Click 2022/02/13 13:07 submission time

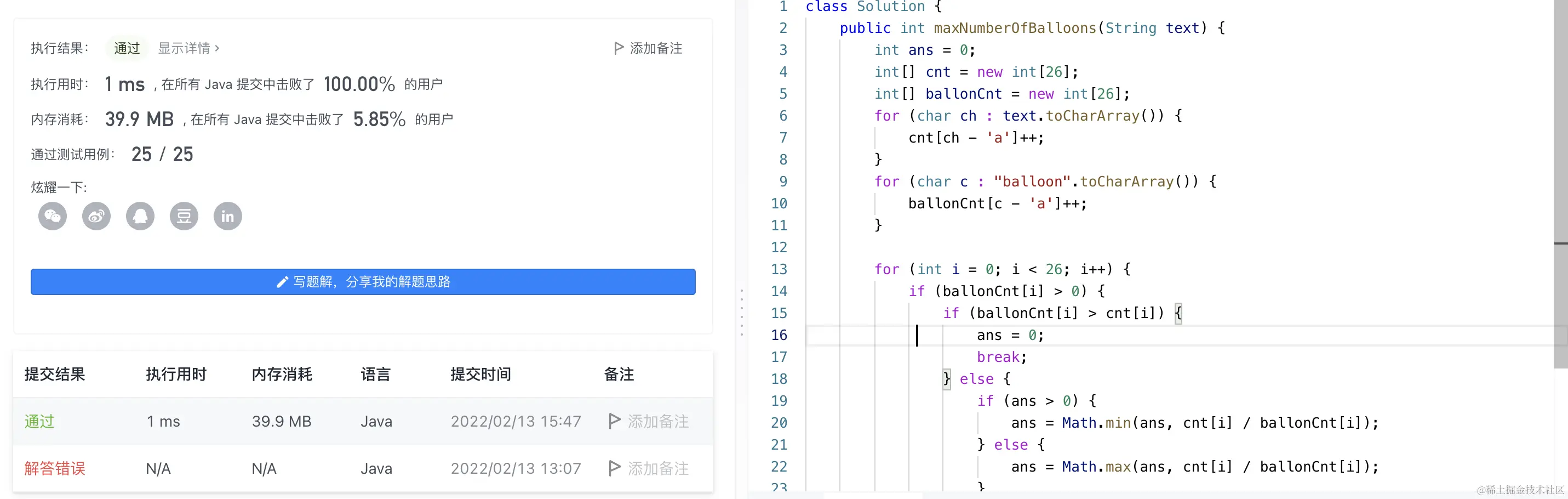click(516, 468)
